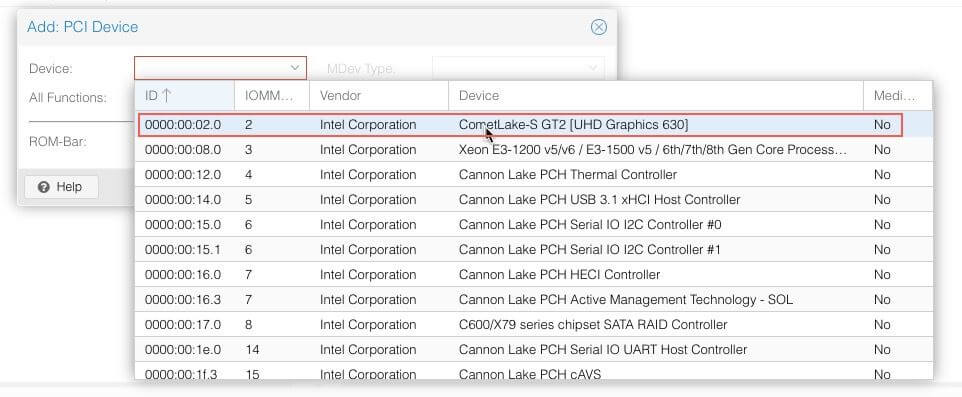Select Serial IO I2C Controller #1
The image size is (962, 397).
[x=534, y=250]
